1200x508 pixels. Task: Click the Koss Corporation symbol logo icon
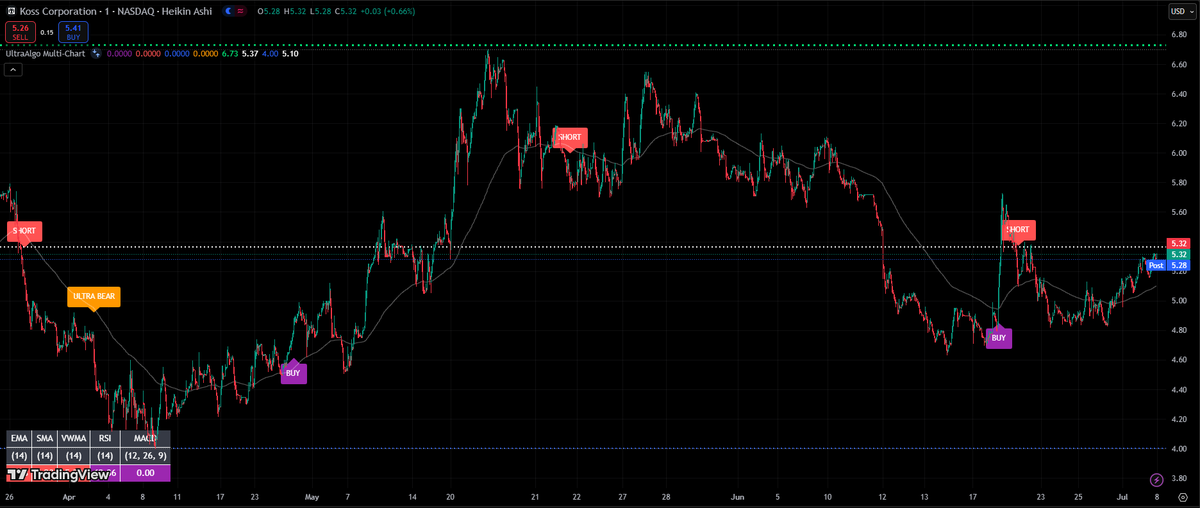click(x=9, y=11)
